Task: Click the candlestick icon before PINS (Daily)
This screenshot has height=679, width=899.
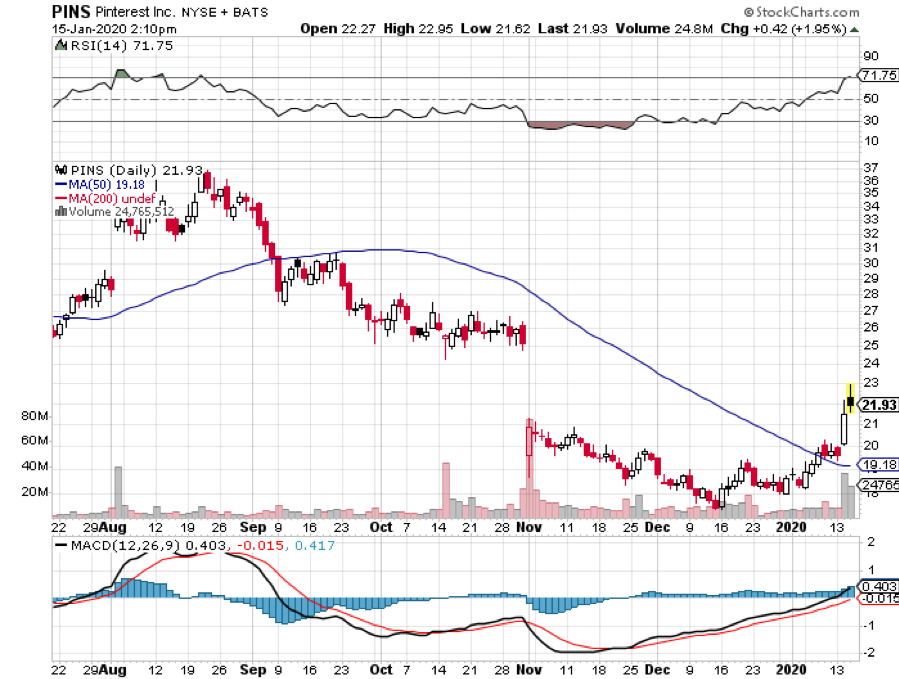Action: (61, 170)
